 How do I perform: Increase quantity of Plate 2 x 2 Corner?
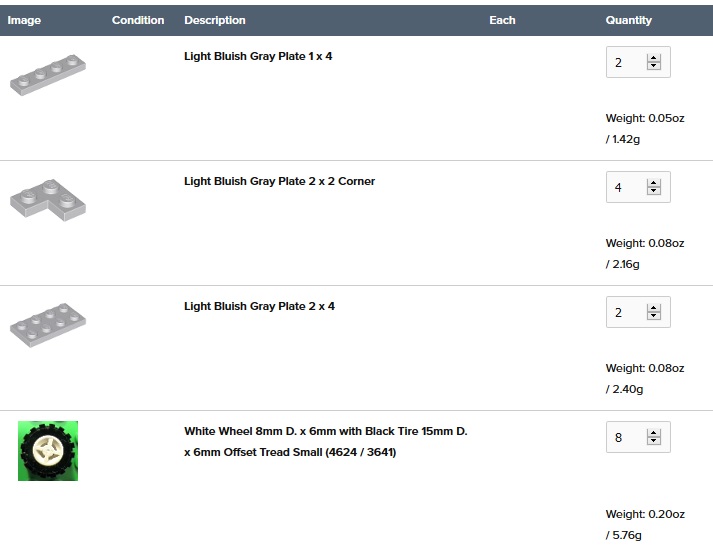coord(654,183)
